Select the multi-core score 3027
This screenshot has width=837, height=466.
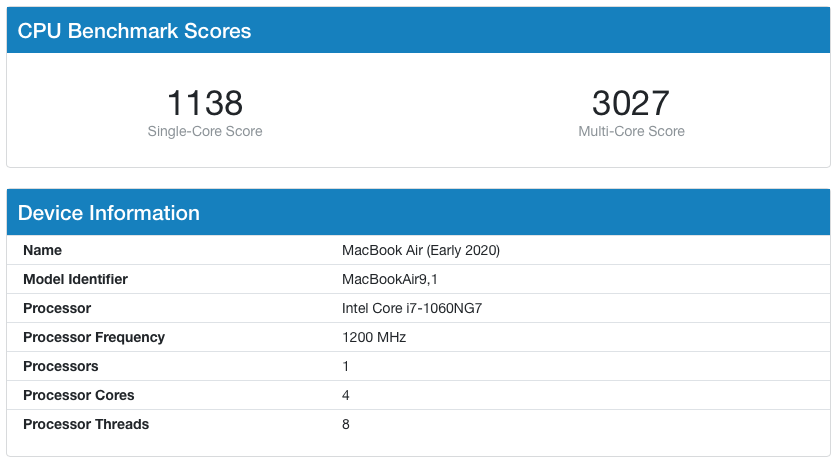click(631, 102)
